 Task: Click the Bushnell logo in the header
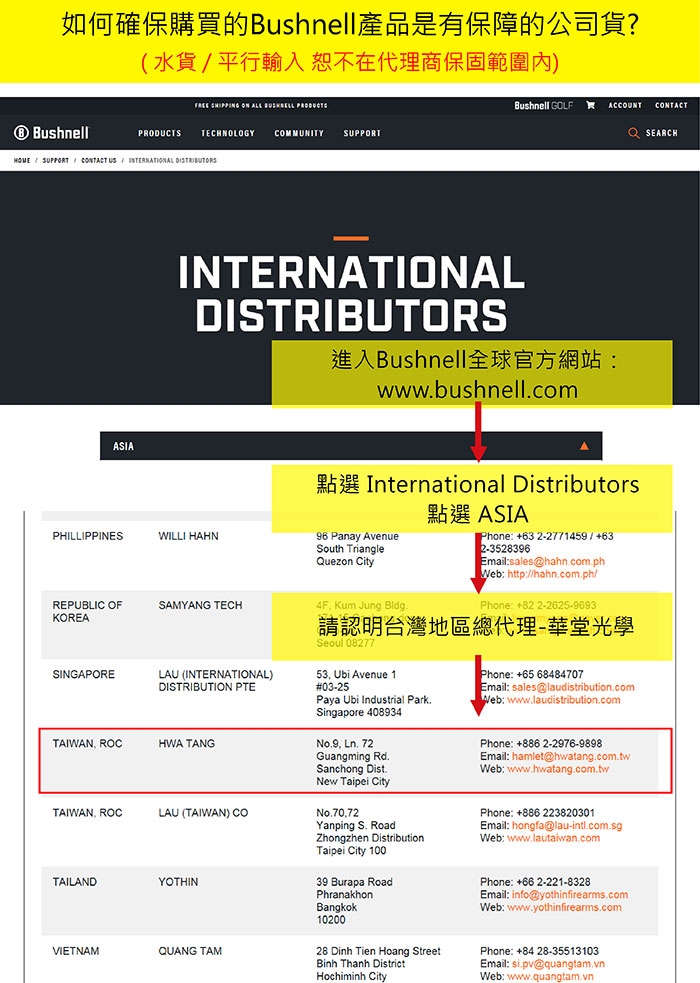click(51, 133)
